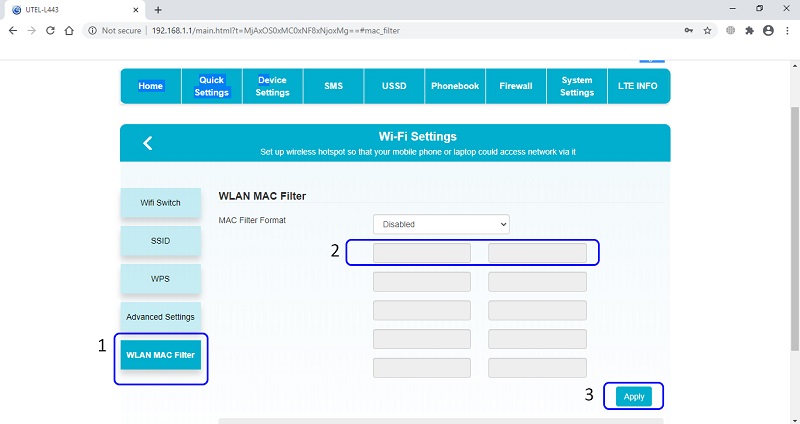800x424 pixels.
Task: Open Device Settings menu
Action: (x=272, y=86)
